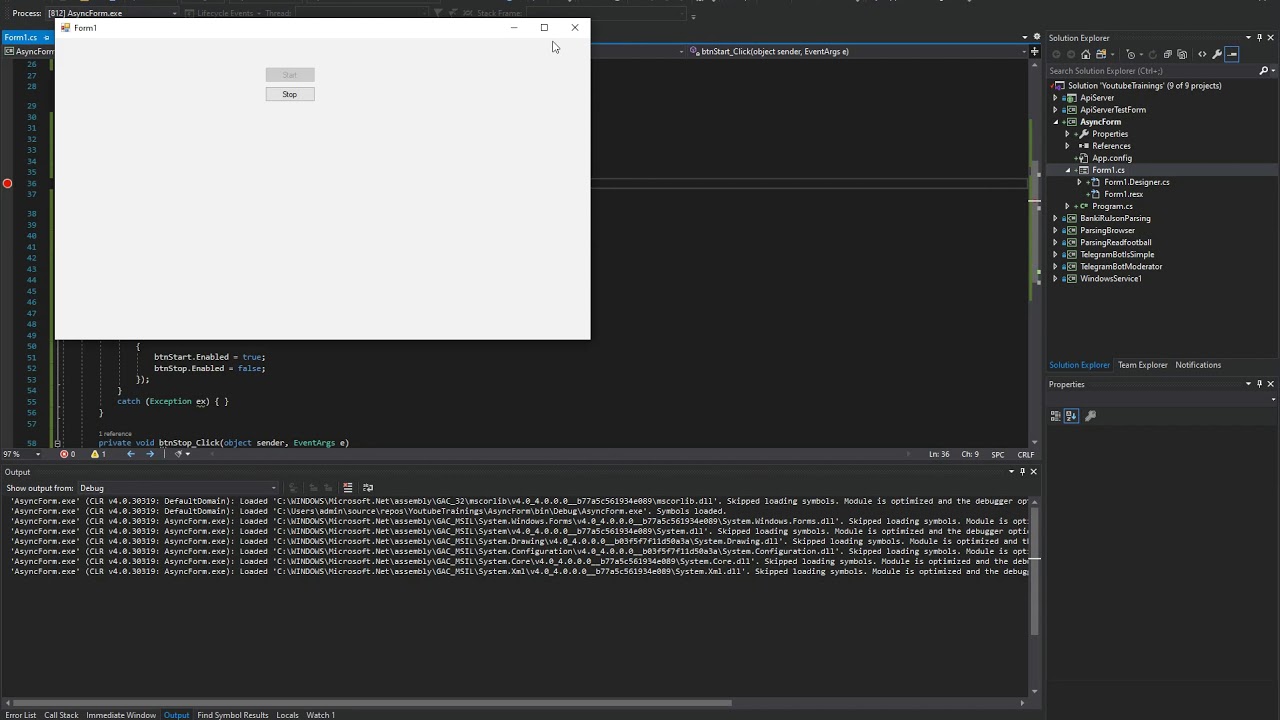Screen dimensions: 1280x720
Task: Open the Immediate Window tab
Action: point(121,715)
